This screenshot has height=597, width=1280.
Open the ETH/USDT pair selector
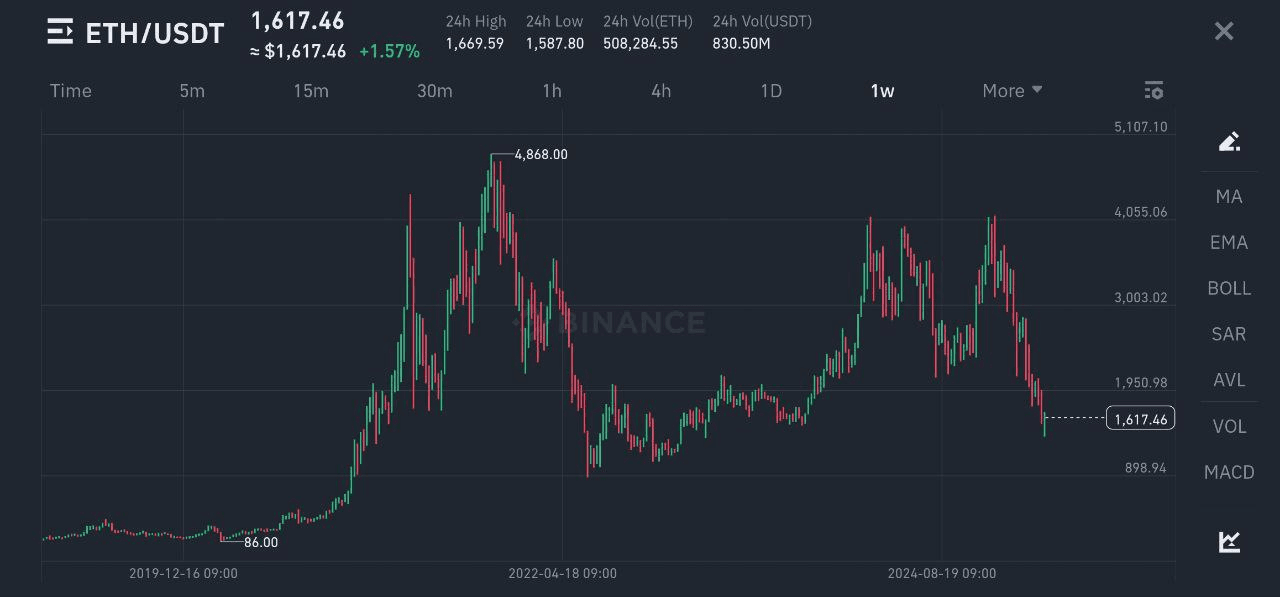click(x=155, y=33)
